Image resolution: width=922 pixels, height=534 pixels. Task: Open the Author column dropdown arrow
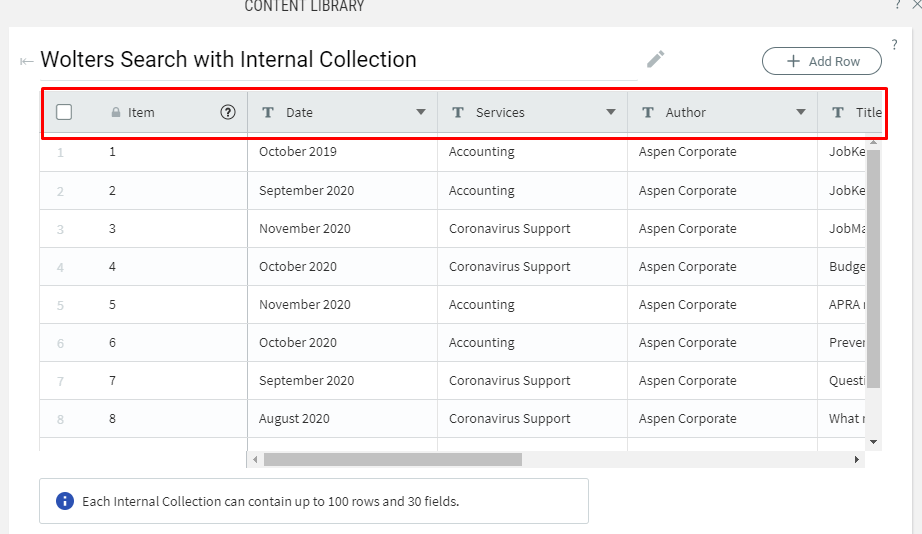point(801,112)
